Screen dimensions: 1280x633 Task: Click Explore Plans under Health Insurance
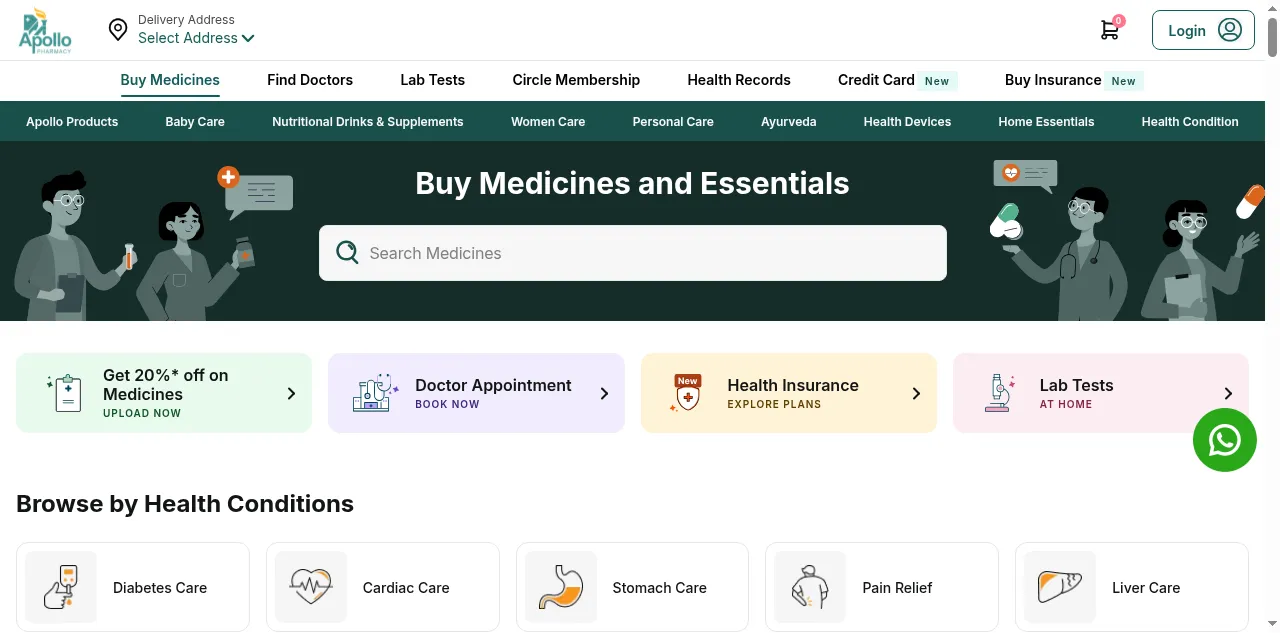774,404
